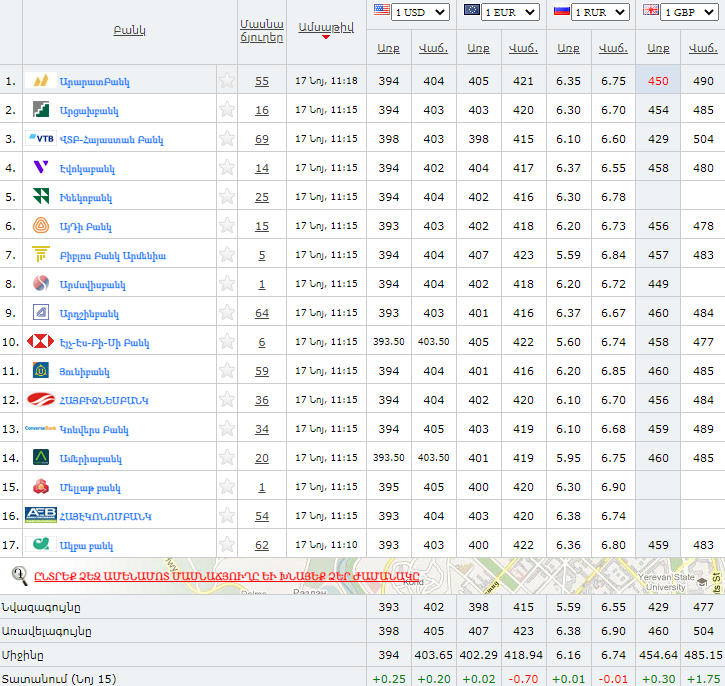Sort by USD Վաճ. column header
Image resolution: width=725 pixels, height=686 pixels.
point(433,48)
